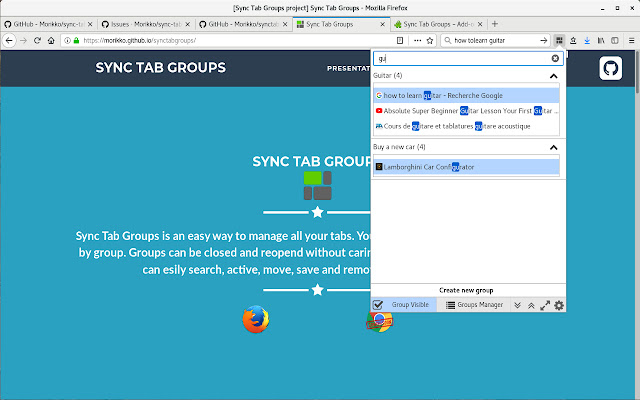Expand all groups with double down chevron
The width and height of the screenshot is (640, 400).
pyautogui.click(x=518, y=305)
